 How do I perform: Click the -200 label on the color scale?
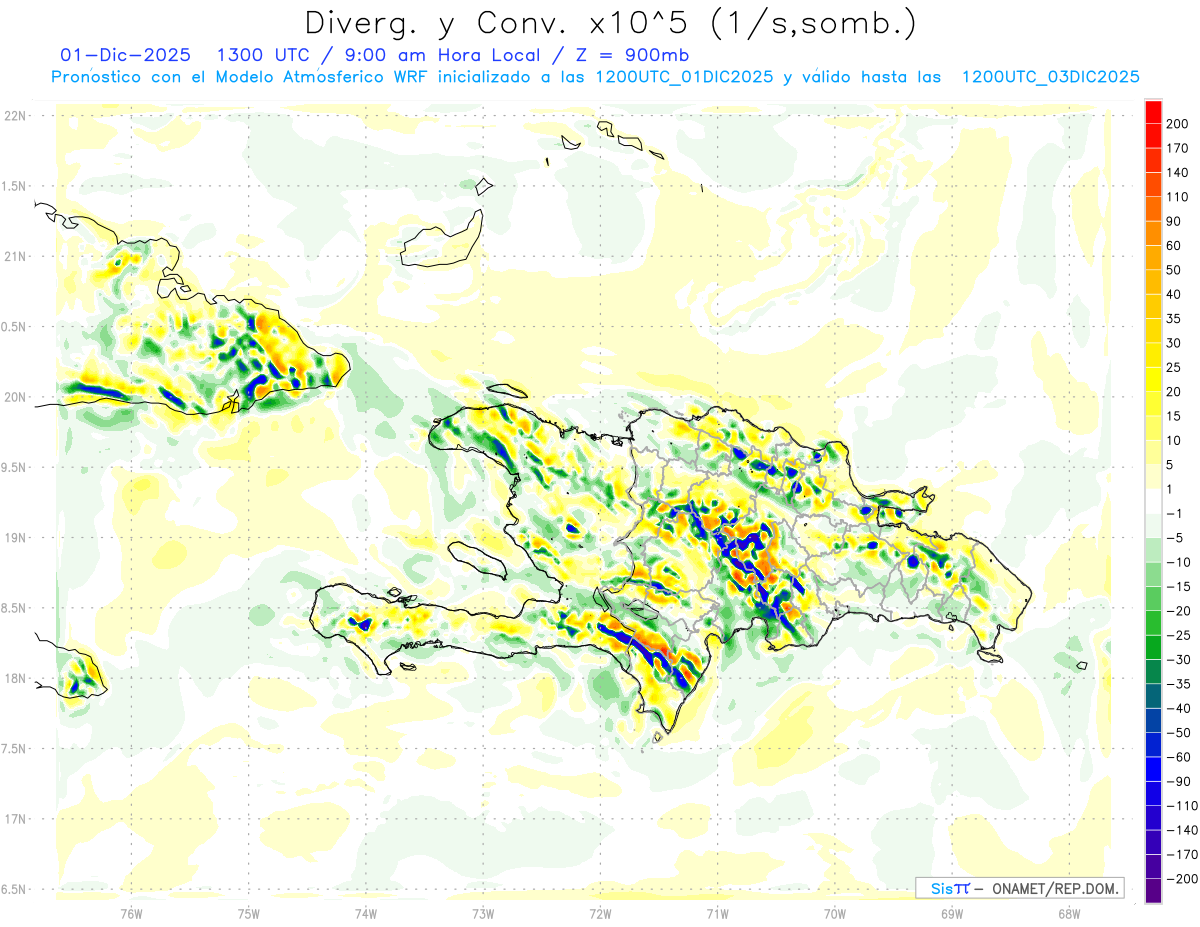[1177, 879]
